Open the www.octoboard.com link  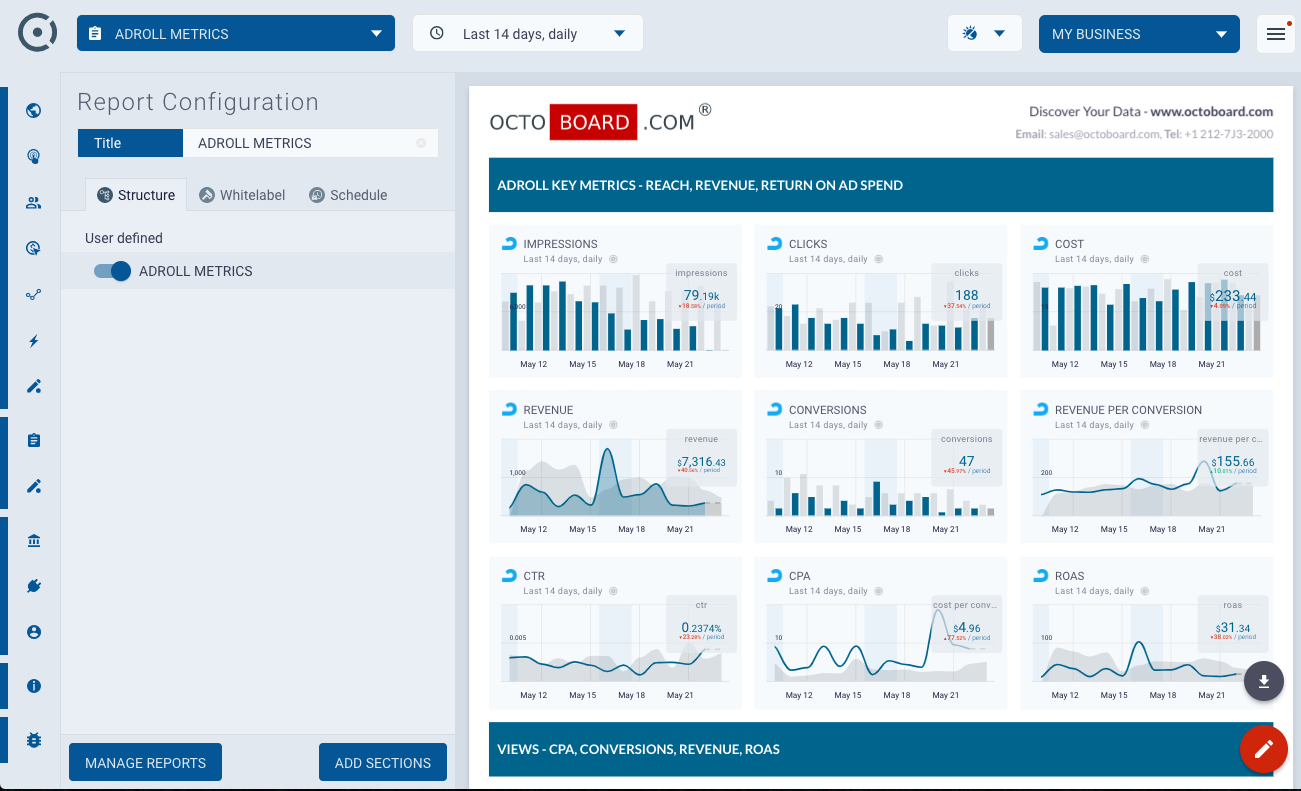1211,112
